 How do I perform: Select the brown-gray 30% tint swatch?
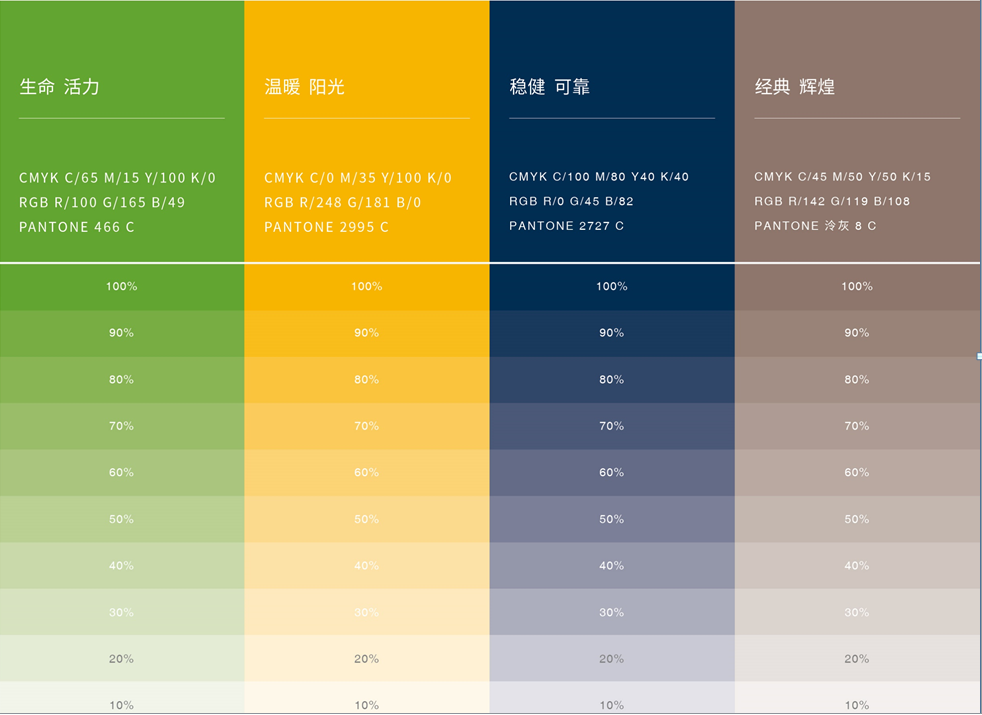tap(857, 612)
